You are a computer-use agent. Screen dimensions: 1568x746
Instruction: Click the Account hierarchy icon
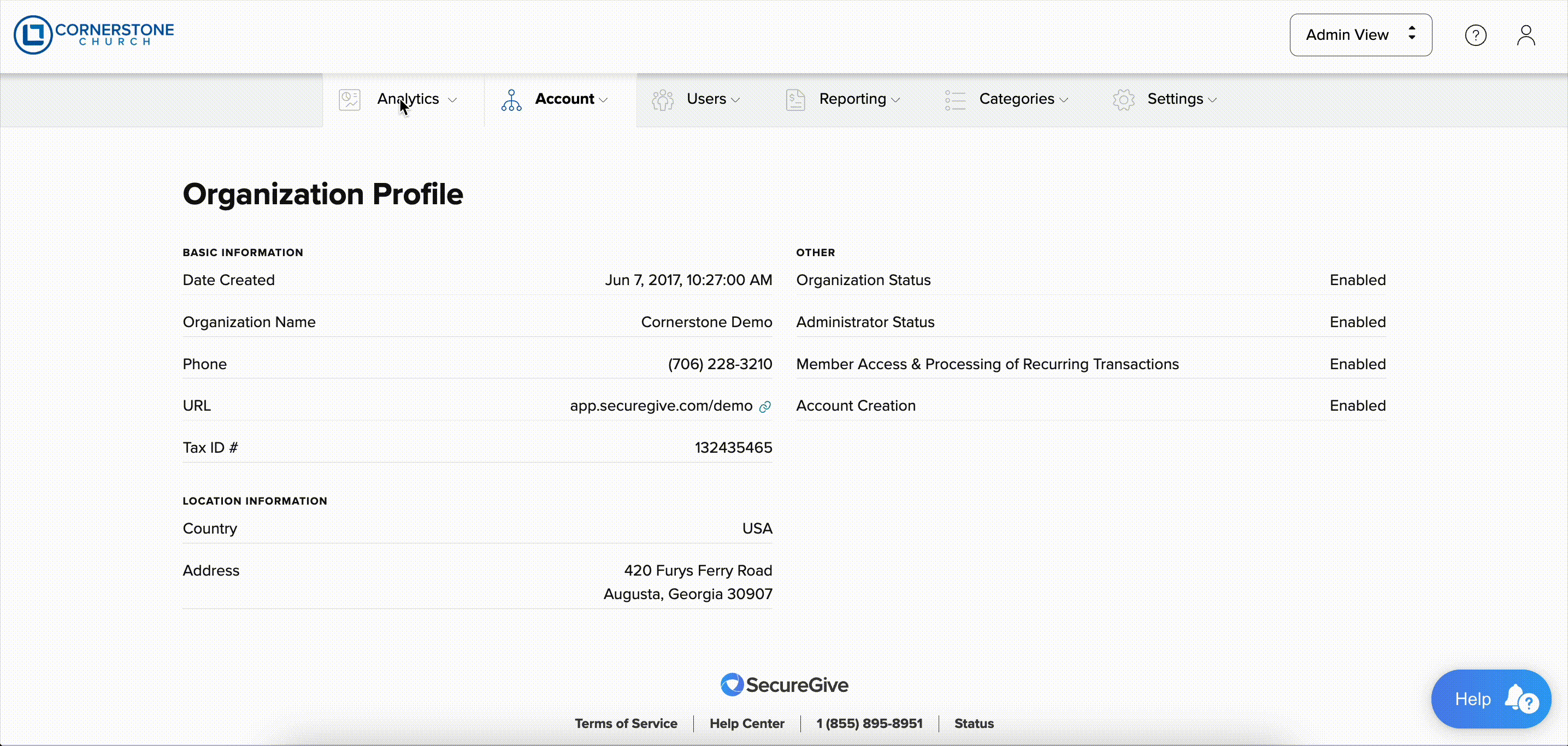click(x=511, y=100)
